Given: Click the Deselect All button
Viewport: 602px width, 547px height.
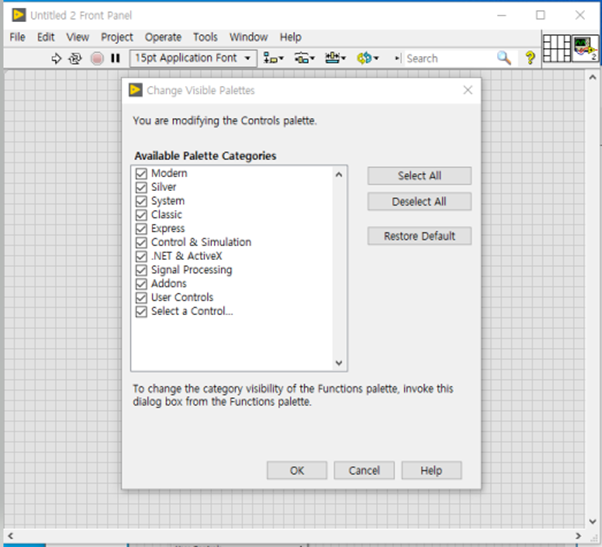Looking at the screenshot, I should coord(419,202).
